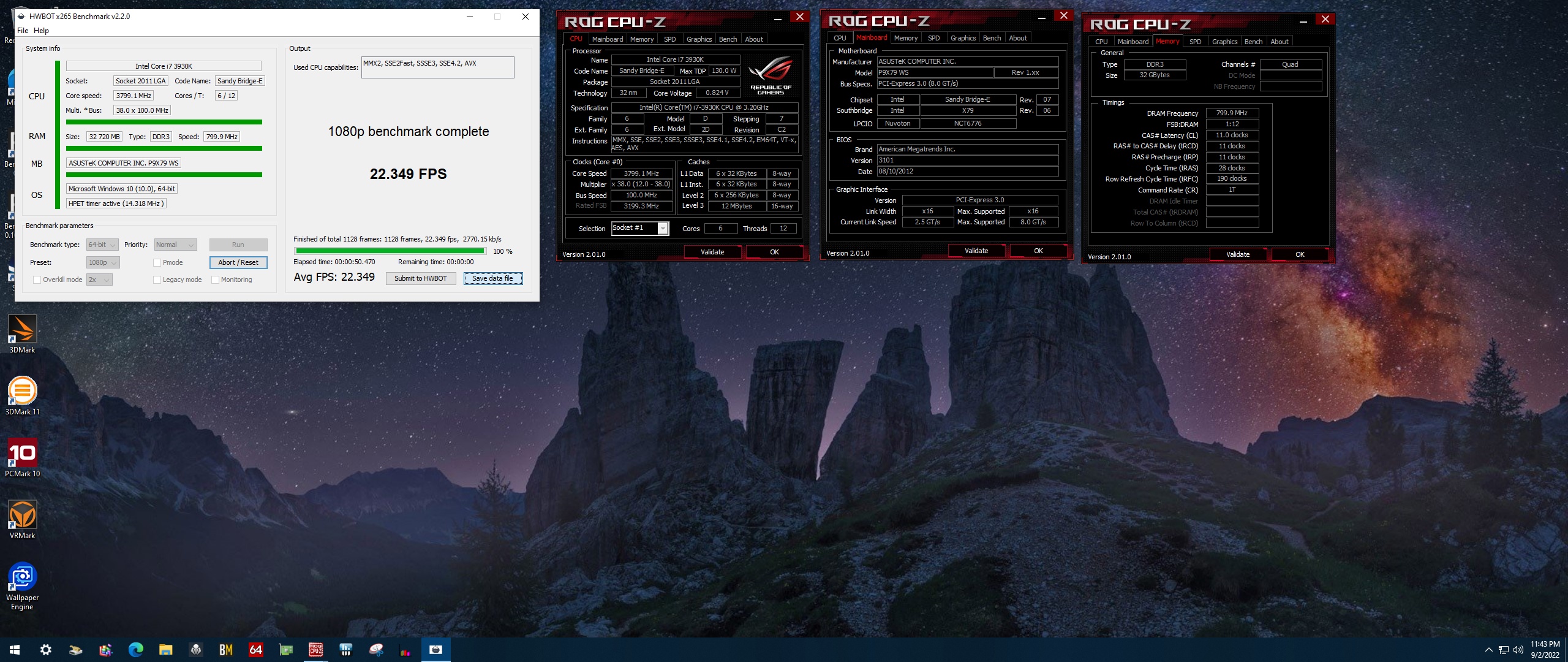Open the Benchmark type 64-bit dropdown
Viewport: 1568px width, 662px height.
tap(102, 245)
